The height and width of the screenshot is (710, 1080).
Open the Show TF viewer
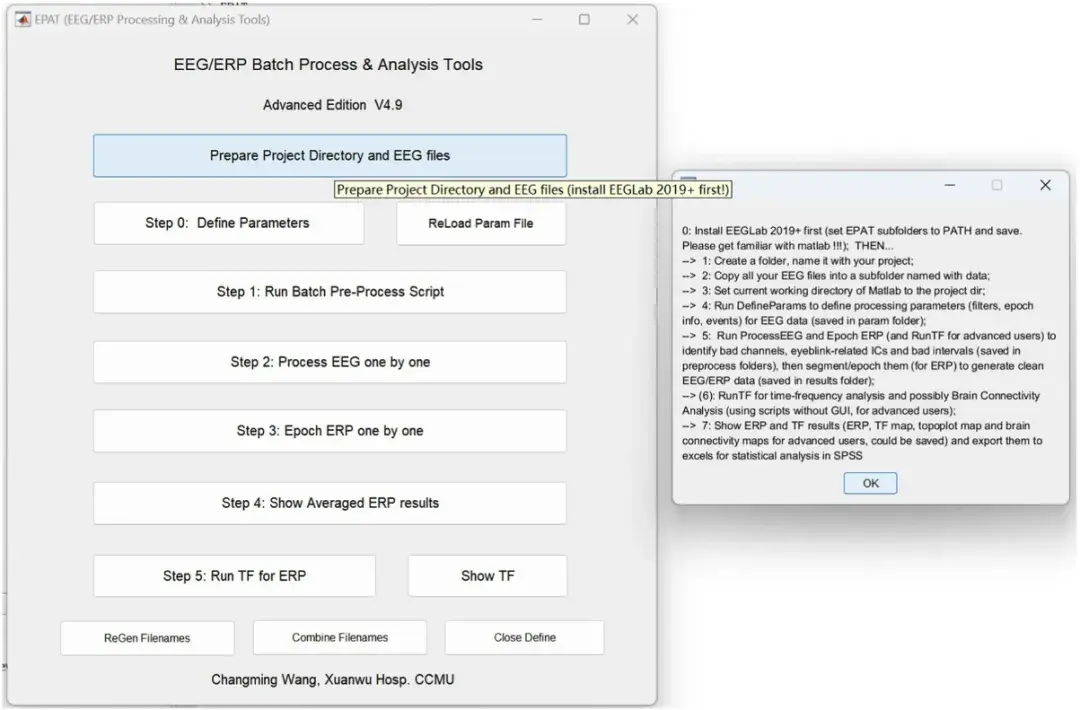(x=487, y=575)
